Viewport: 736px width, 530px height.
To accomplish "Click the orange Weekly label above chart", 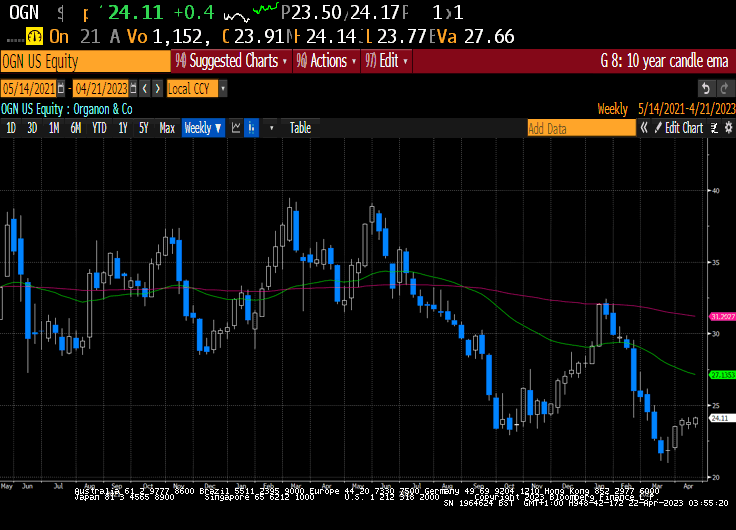I will coord(613,109).
